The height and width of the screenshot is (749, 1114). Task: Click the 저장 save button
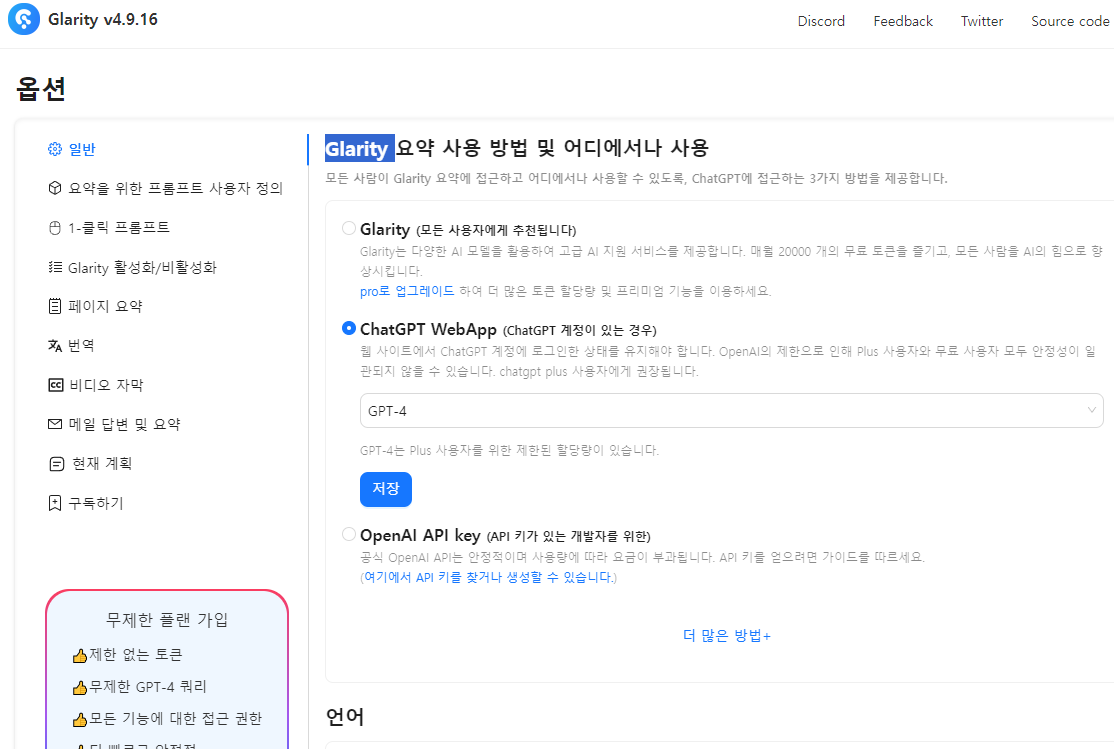tap(386, 489)
